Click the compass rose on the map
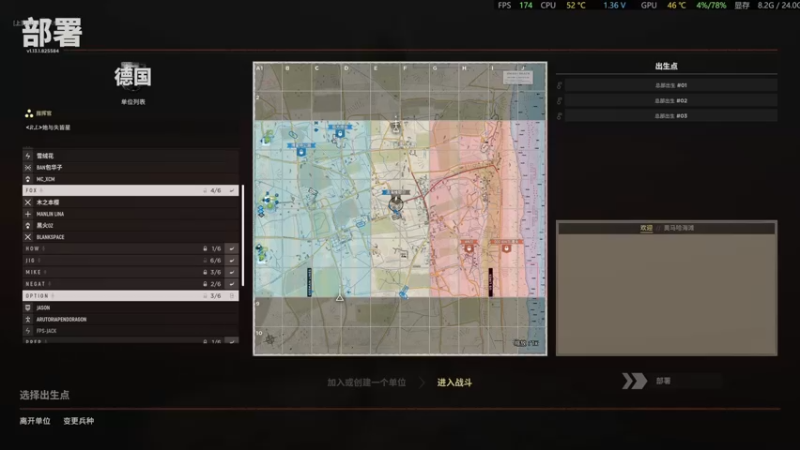This screenshot has height=450, width=800. click(x=270, y=339)
